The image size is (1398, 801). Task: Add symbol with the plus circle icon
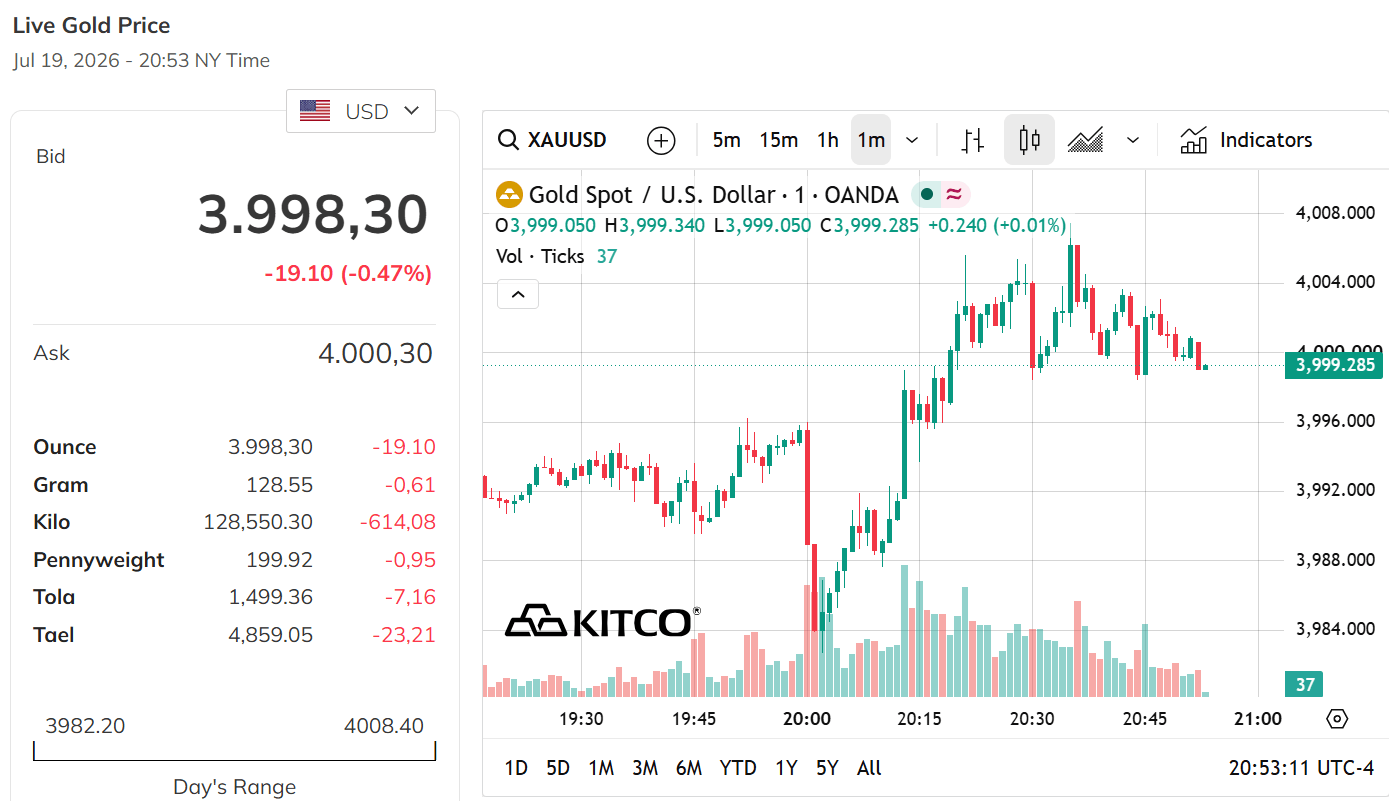tap(661, 140)
